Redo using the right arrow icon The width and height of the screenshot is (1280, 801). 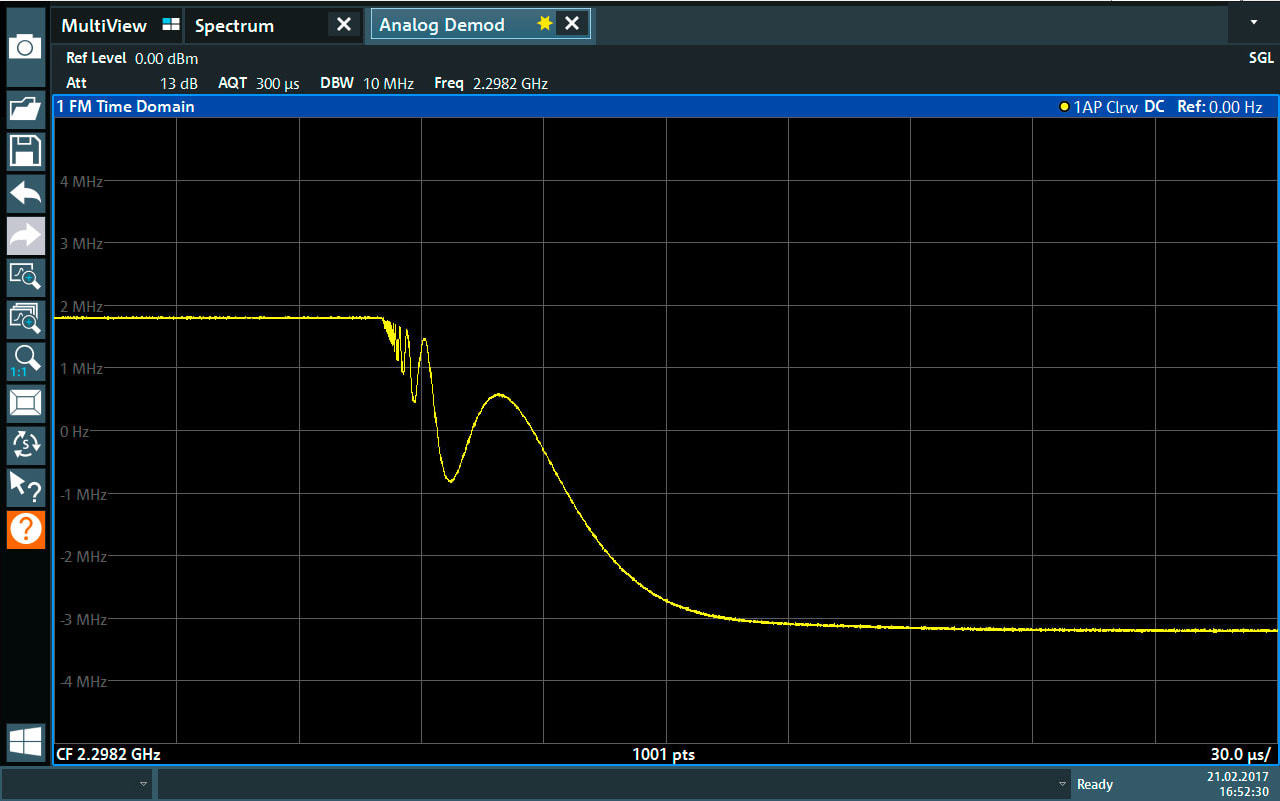tap(25, 235)
